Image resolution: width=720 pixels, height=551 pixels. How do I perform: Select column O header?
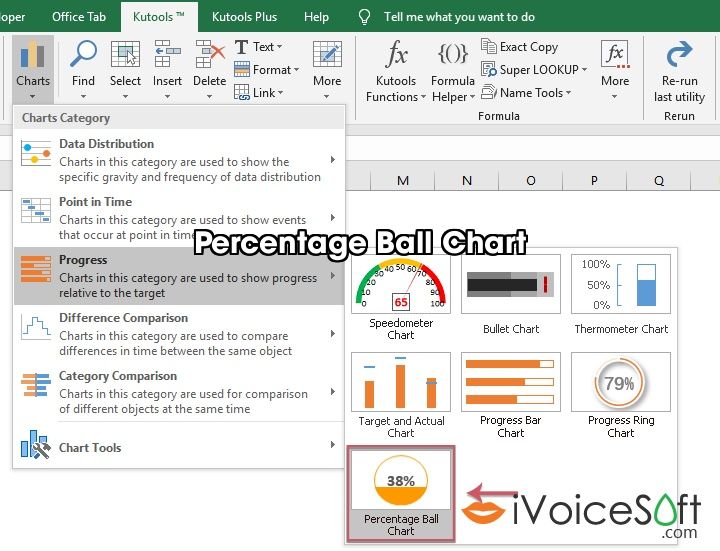click(x=531, y=180)
